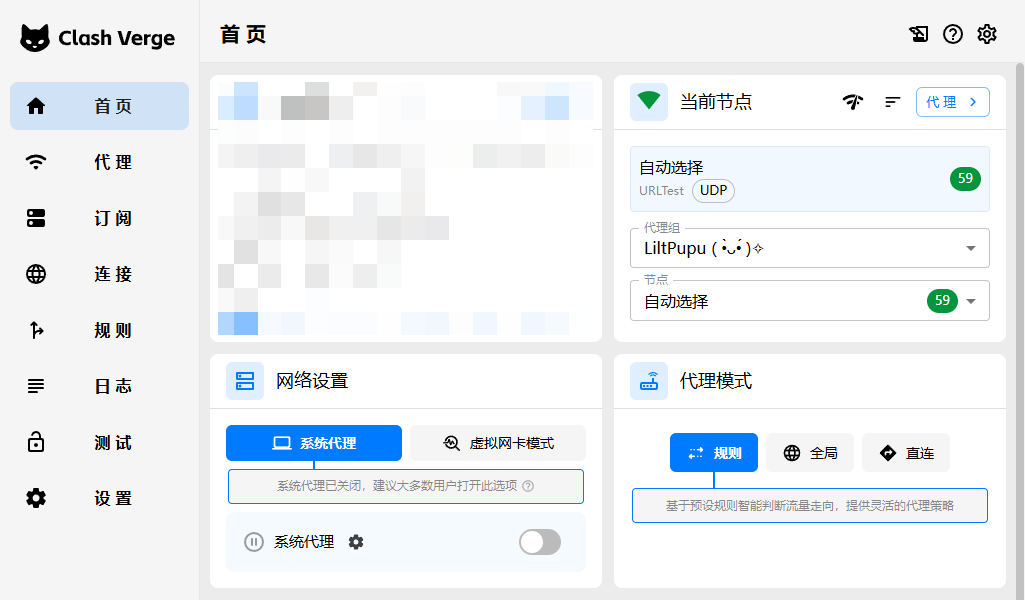Click the speed test icon in current node header
Image resolution: width=1025 pixels, height=600 pixels.
point(853,102)
